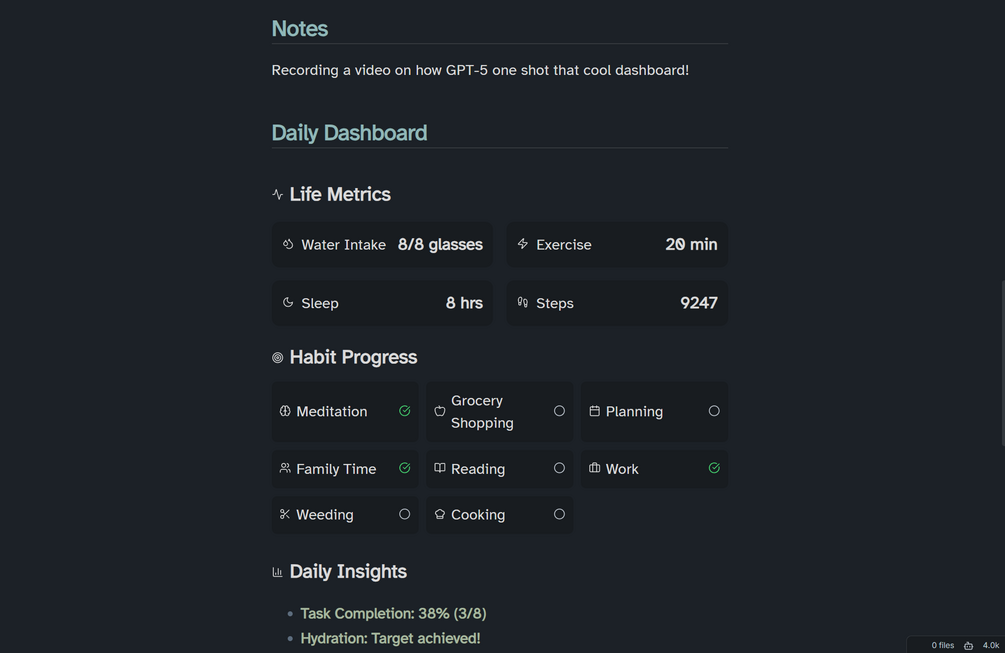Click the 8/8 glasses water value
This screenshot has width=1005, height=653.
coord(440,244)
